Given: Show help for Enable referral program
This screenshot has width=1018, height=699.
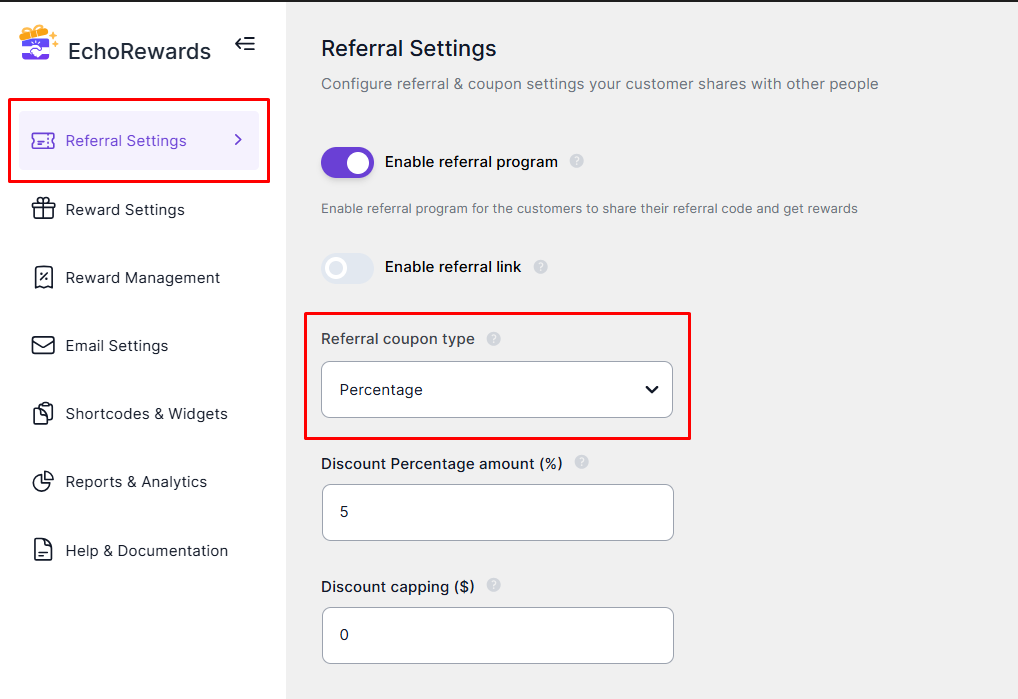Looking at the screenshot, I should [x=577, y=161].
